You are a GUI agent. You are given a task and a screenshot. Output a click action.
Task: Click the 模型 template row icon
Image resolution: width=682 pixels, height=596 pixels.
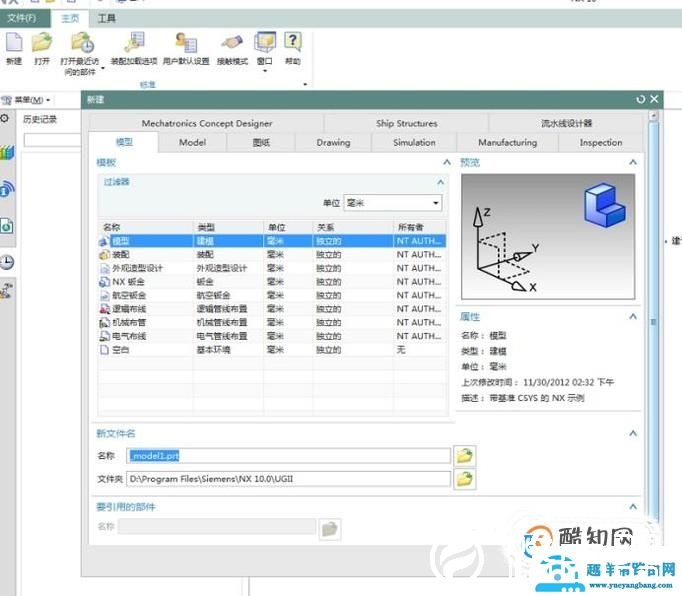pyautogui.click(x=104, y=241)
